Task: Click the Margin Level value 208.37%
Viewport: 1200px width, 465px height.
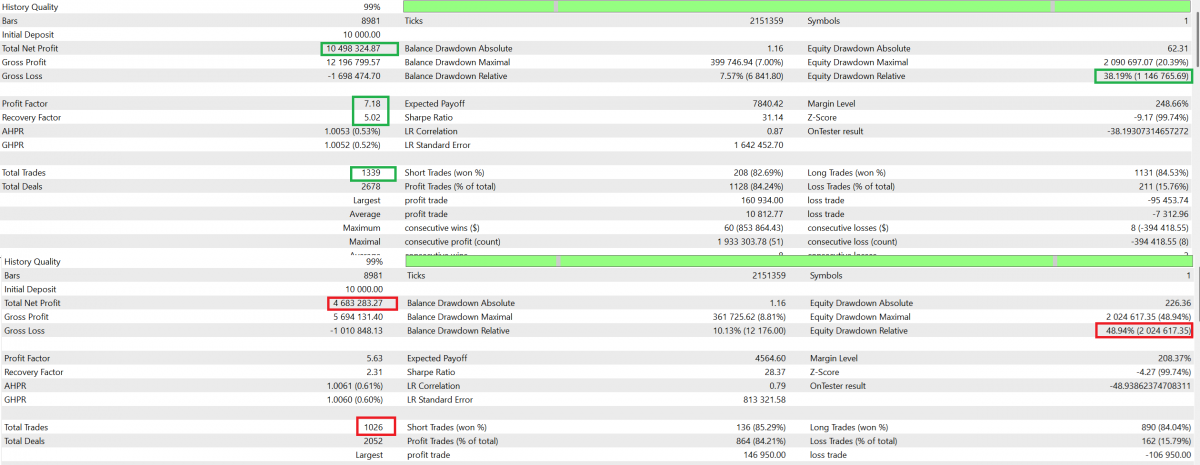Action: point(1174,358)
